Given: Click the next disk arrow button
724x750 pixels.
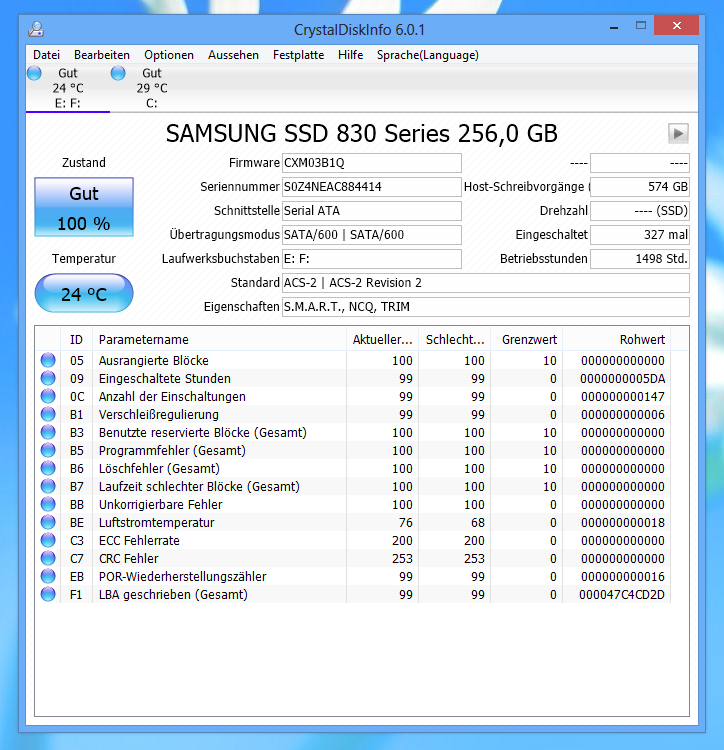Looking at the screenshot, I should pos(678,133).
